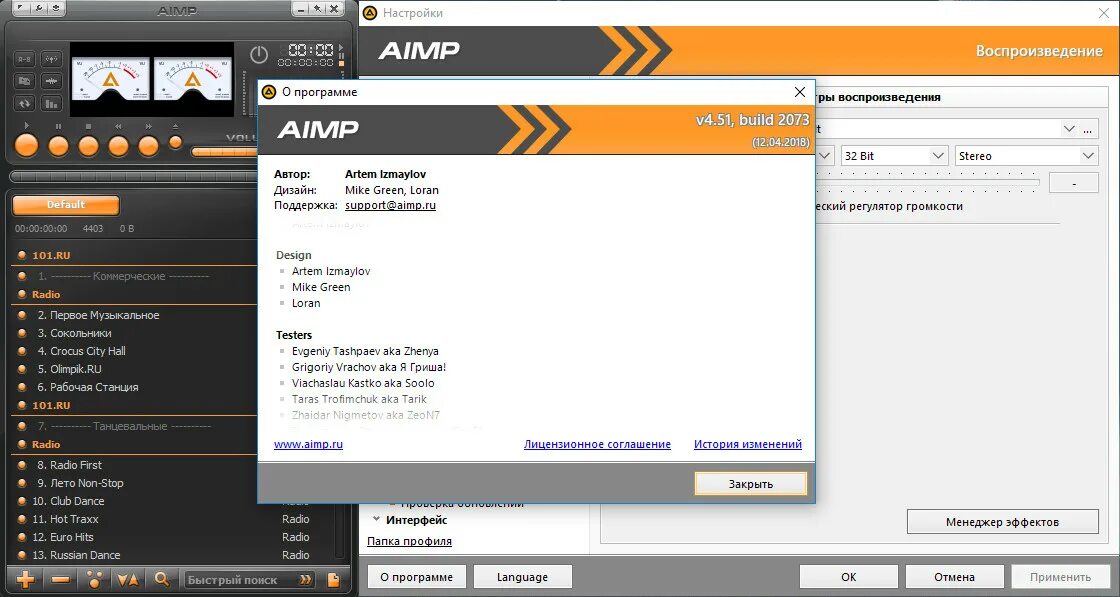
Task: Click the tray-mode icon next to the wrench
Action: (x=56, y=9)
